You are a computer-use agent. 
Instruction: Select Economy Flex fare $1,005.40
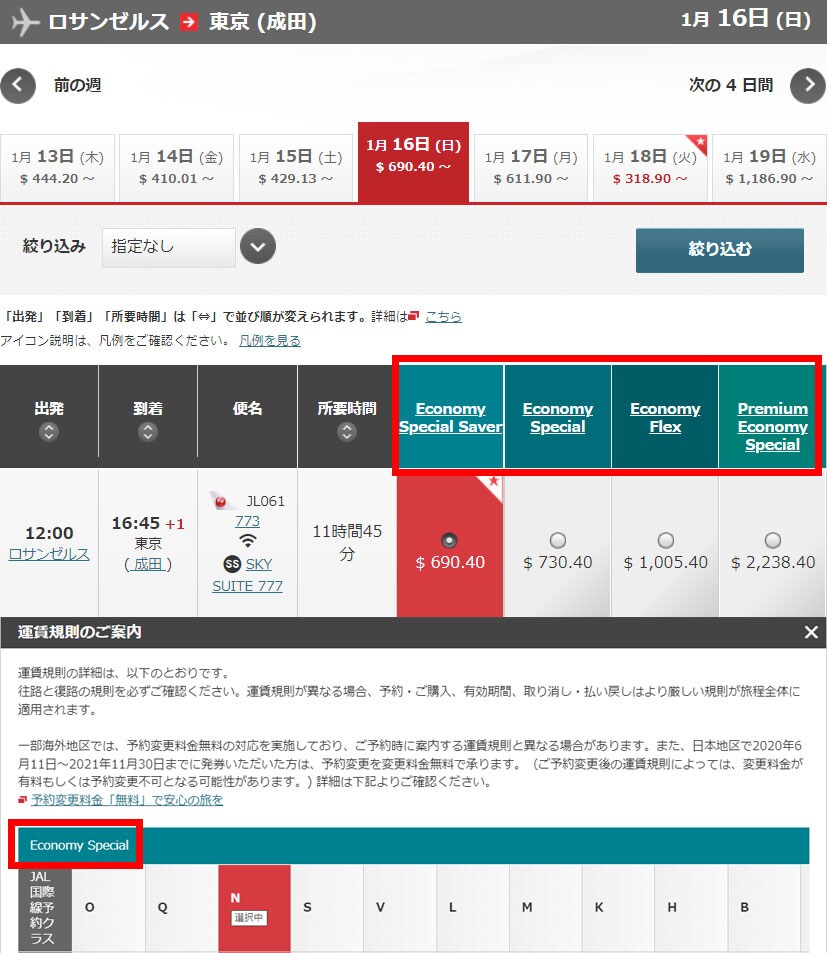pos(665,540)
